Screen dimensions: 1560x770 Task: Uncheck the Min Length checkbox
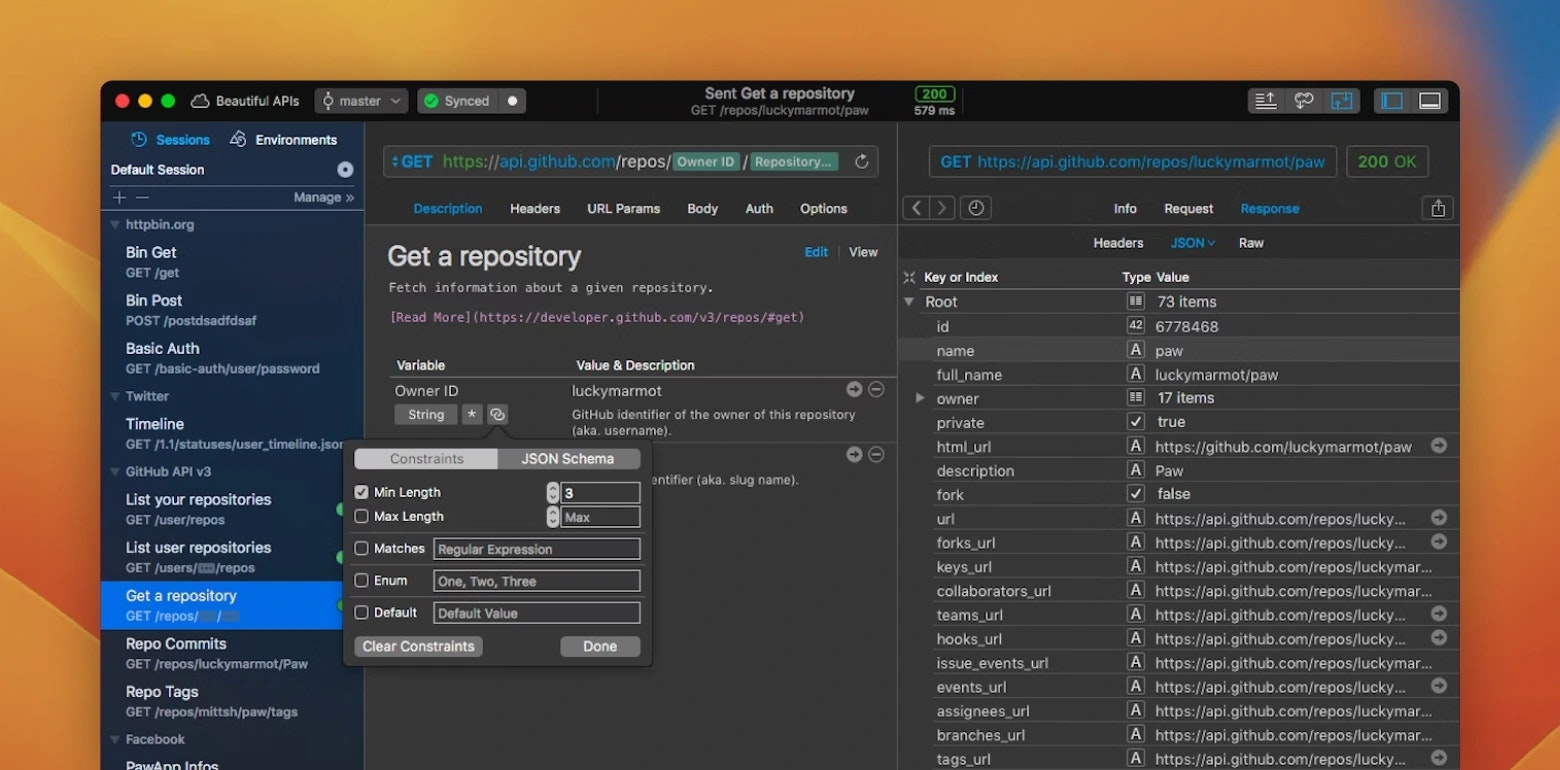[x=362, y=492]
